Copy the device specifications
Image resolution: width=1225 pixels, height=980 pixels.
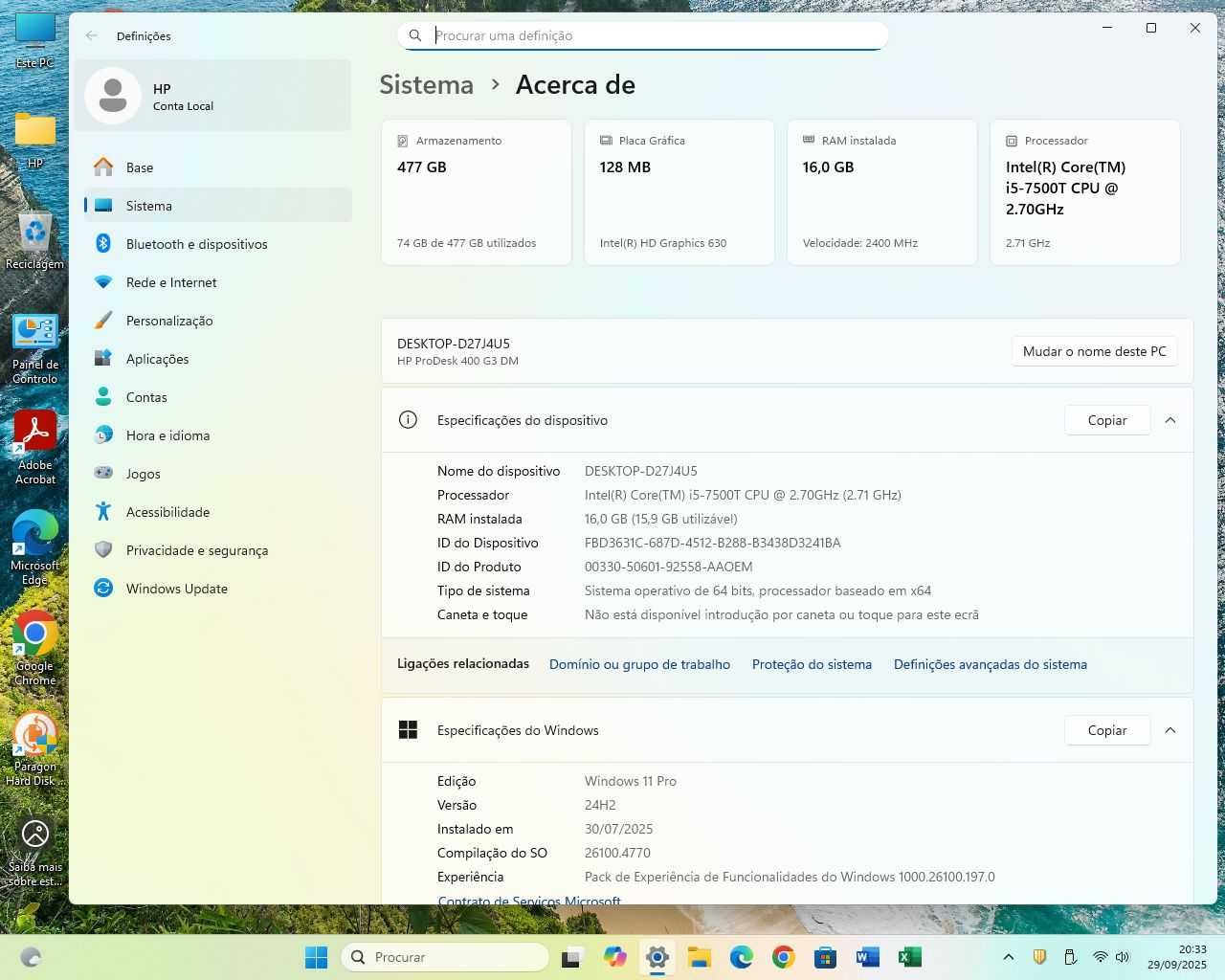[1107, 420]
